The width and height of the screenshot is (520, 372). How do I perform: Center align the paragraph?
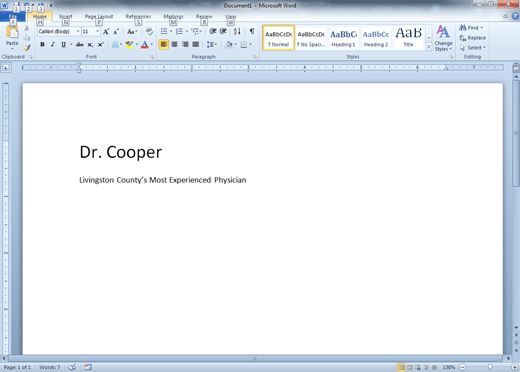[174, 44]
